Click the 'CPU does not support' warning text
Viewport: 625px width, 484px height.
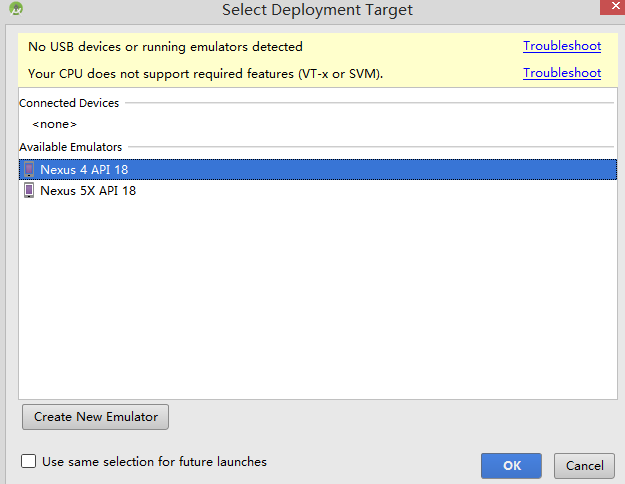(205, 74)
